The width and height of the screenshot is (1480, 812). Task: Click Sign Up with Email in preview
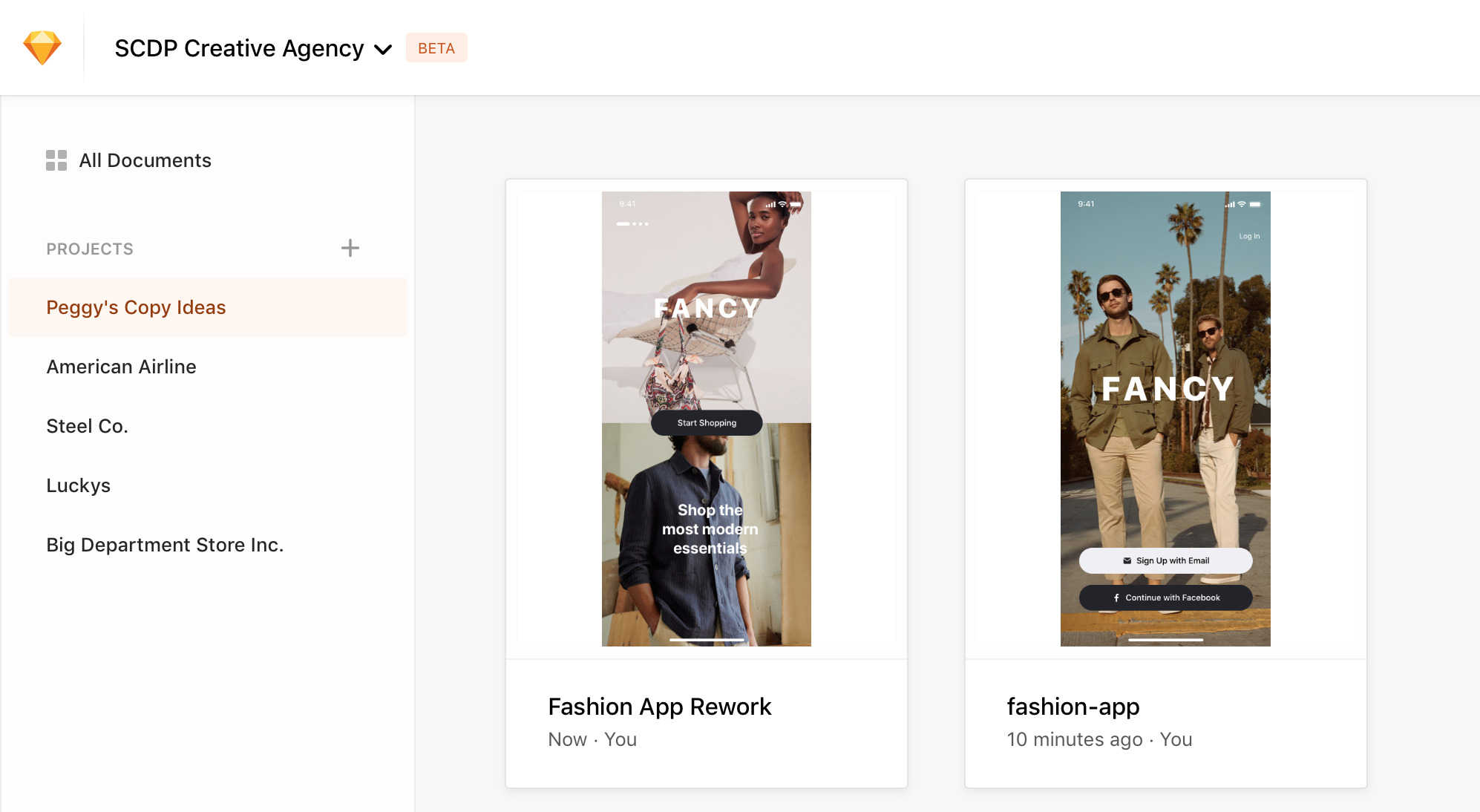tap(1165, 560)
